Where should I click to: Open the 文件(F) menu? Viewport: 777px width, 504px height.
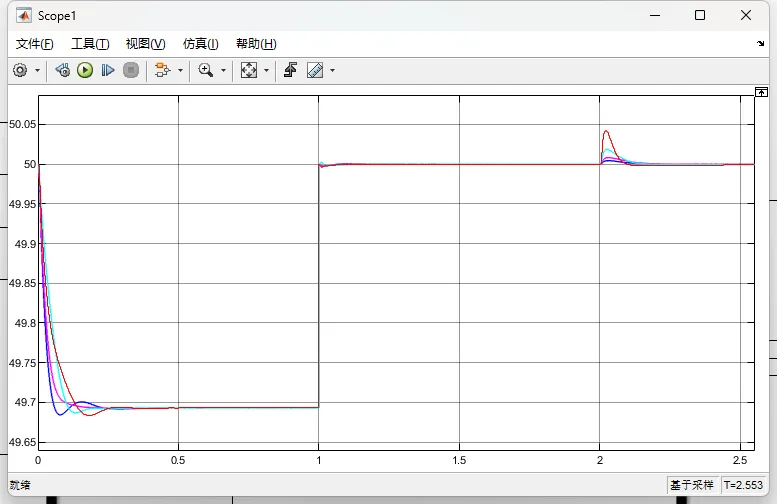35,44
